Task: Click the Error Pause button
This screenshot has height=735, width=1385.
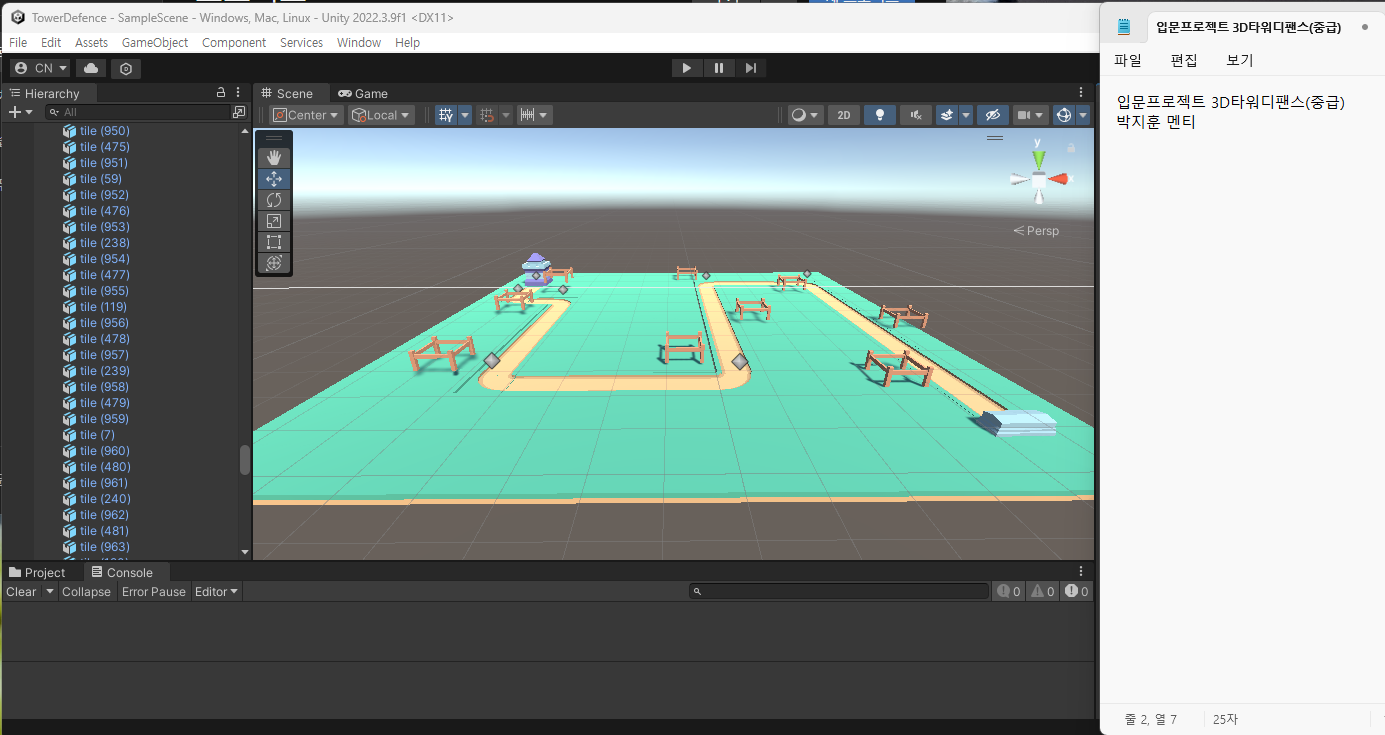Action: click(153, 592)
